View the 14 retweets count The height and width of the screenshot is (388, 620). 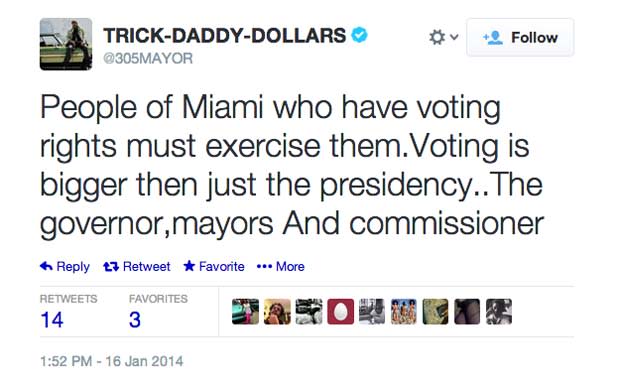[52, 320]
